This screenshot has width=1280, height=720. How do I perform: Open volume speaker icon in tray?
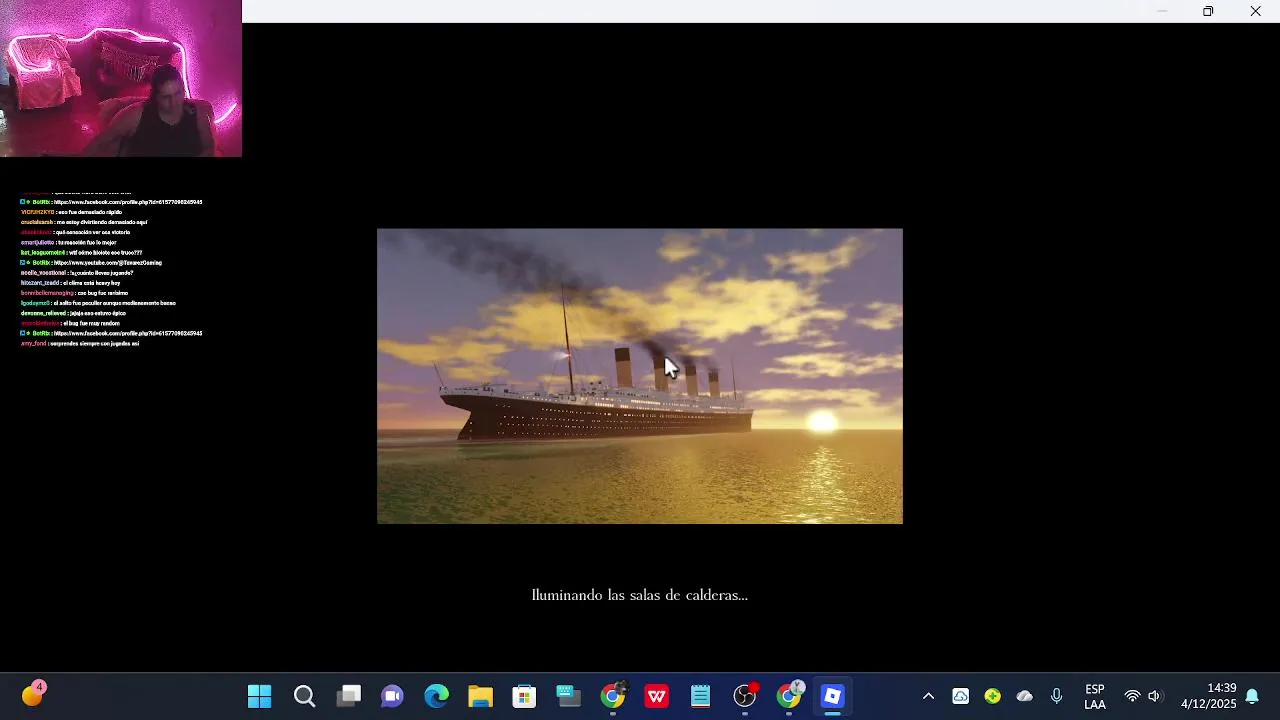point(1155,696)
